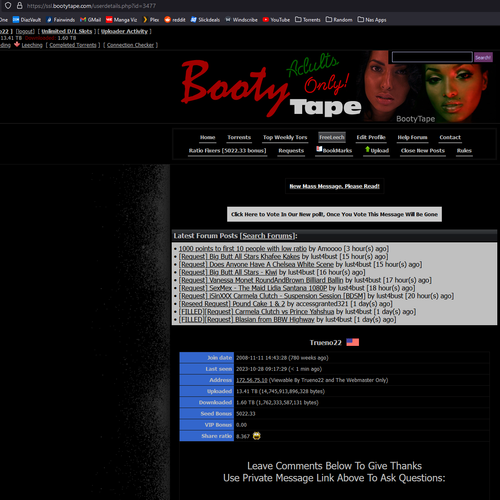Click the Uploaded value 13.41 TB
Image resolution: width=500 pixels, height=500 pixels.
click(280, 391)
